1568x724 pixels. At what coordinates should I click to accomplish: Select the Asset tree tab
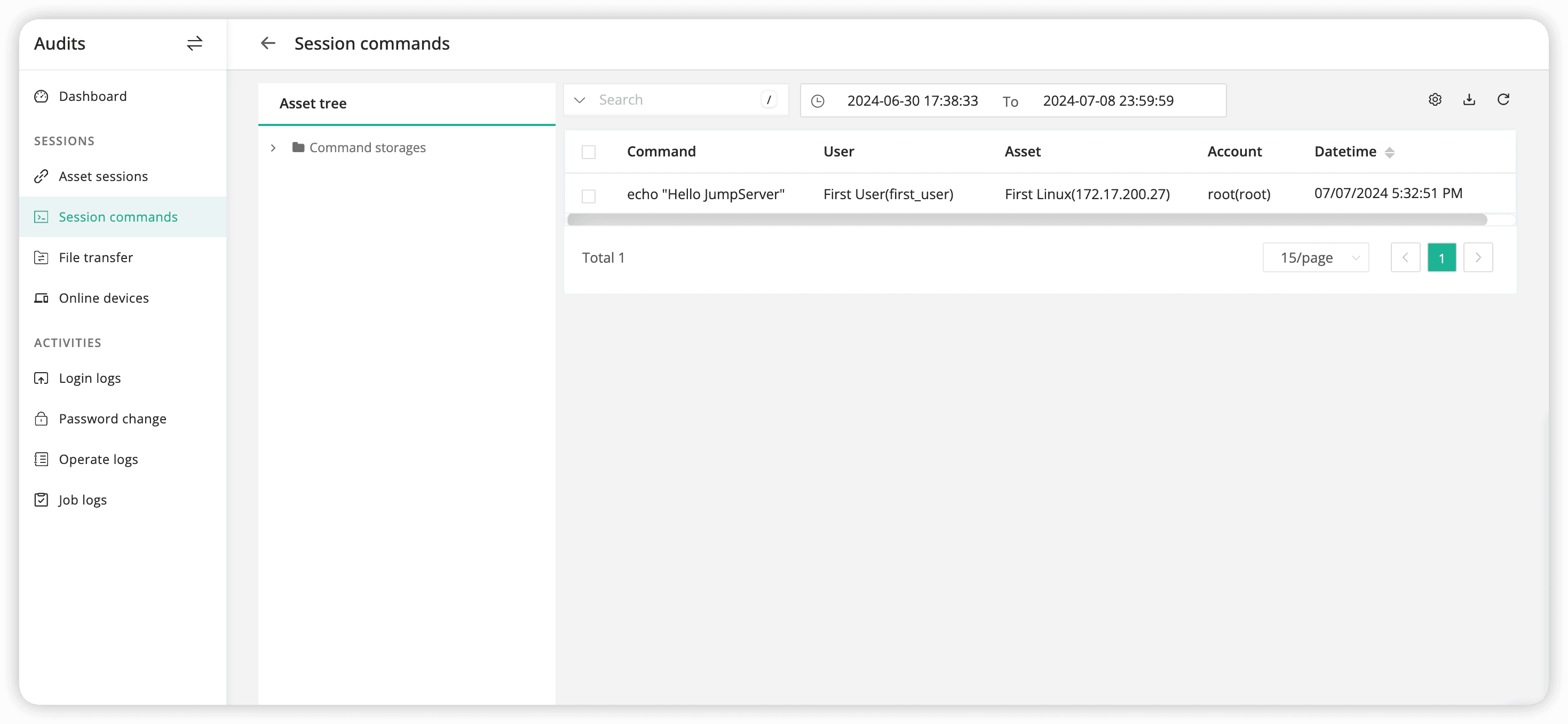click(x=313, y=104)
